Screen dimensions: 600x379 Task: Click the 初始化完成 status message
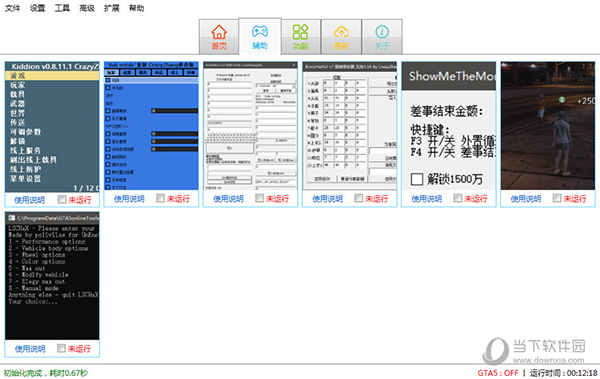46,373
